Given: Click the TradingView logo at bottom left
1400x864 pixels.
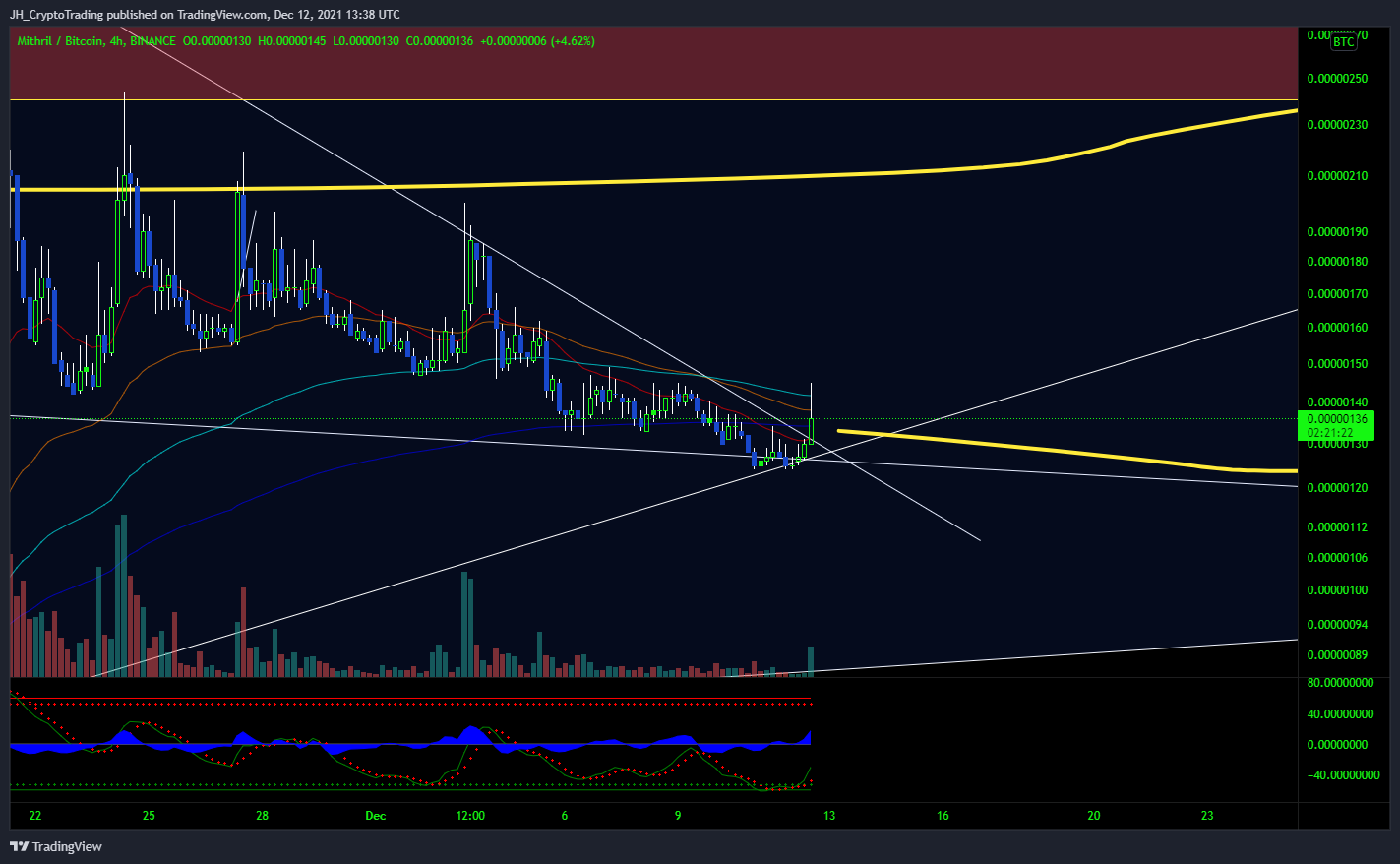Looking at the screenshot, I should click(x=56, y=846).
